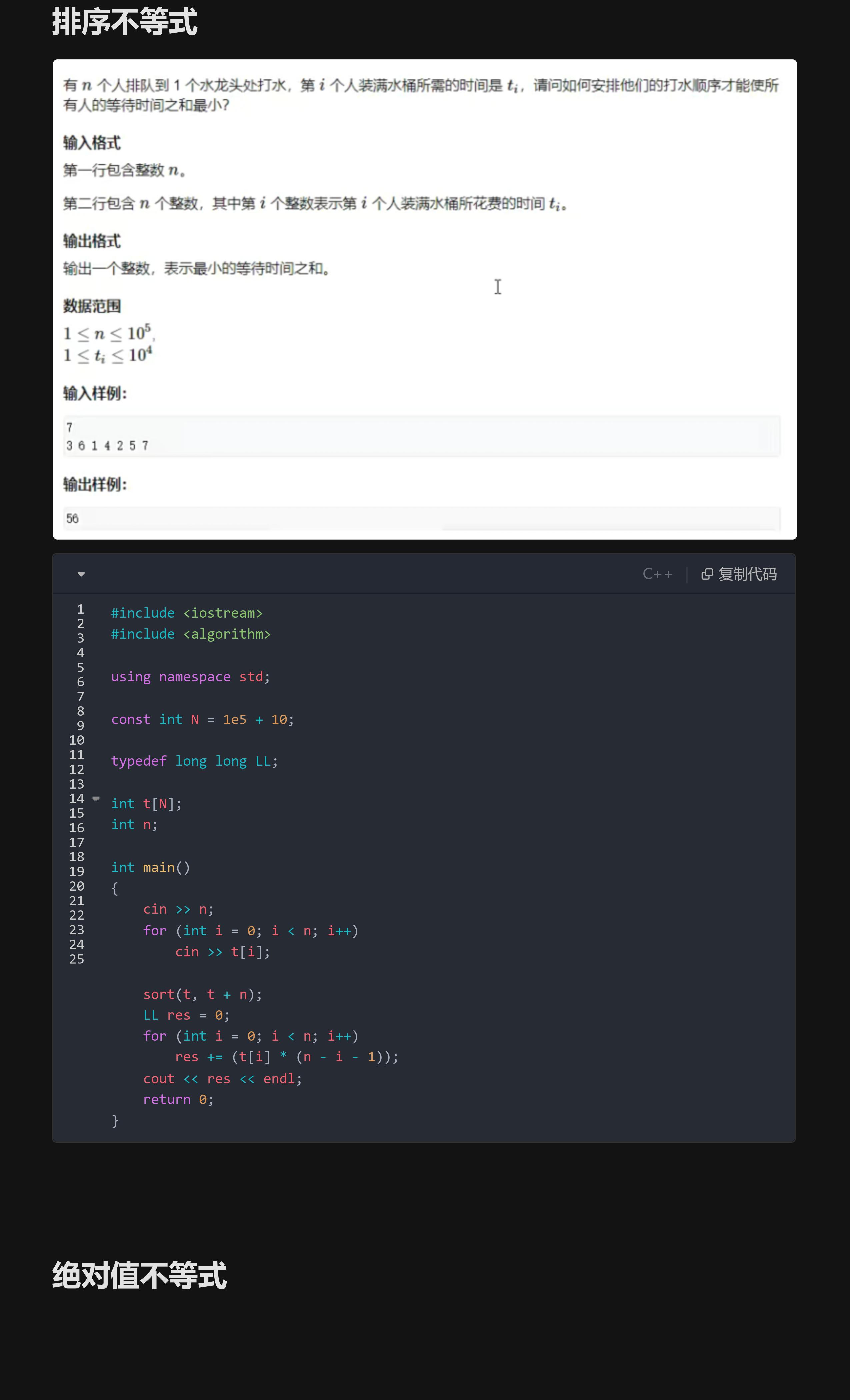Viewport: 850px width, 1400px height.
Task: Click the sample output value 56
Action: pos(72,518)
